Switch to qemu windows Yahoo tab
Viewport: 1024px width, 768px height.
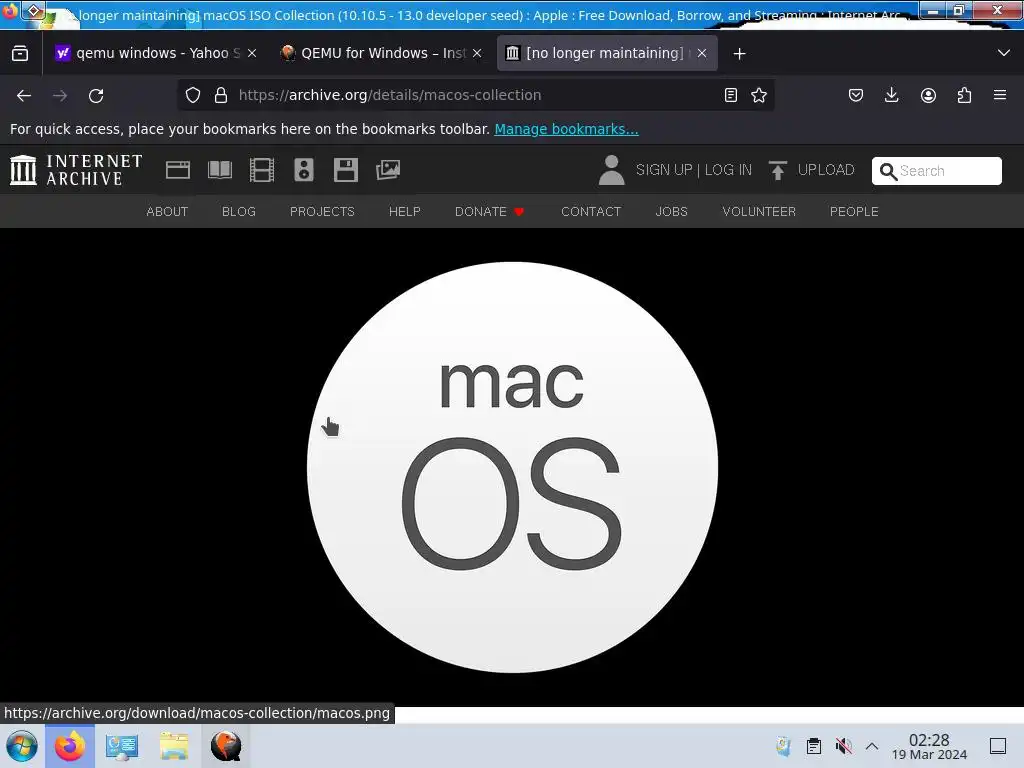tap(155, 53)
